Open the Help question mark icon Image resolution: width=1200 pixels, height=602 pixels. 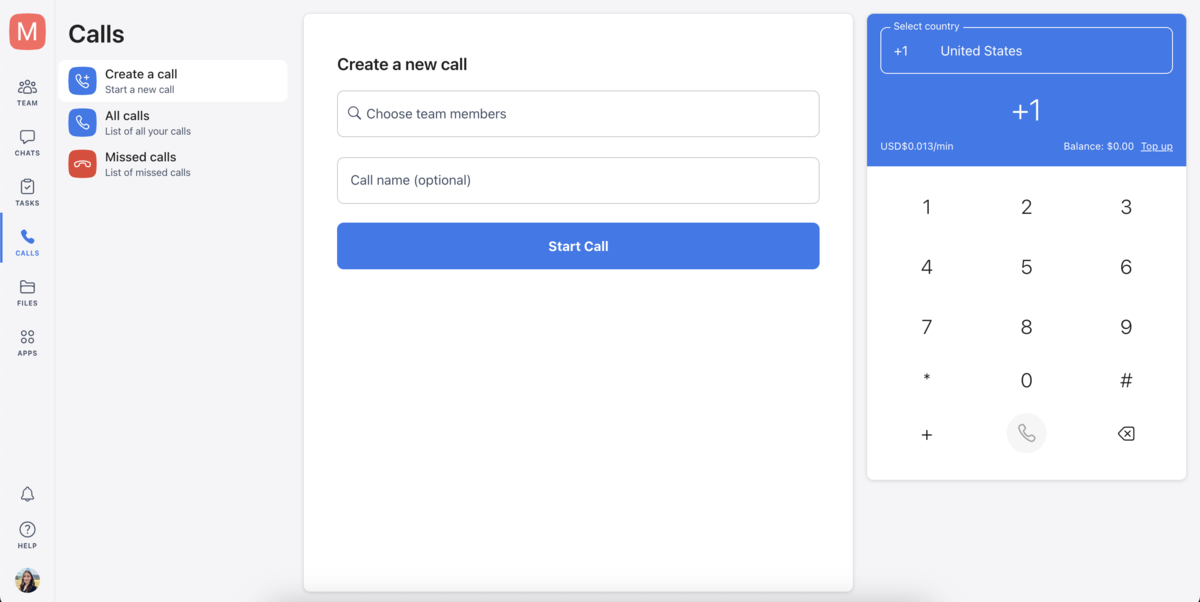(27, 530)
